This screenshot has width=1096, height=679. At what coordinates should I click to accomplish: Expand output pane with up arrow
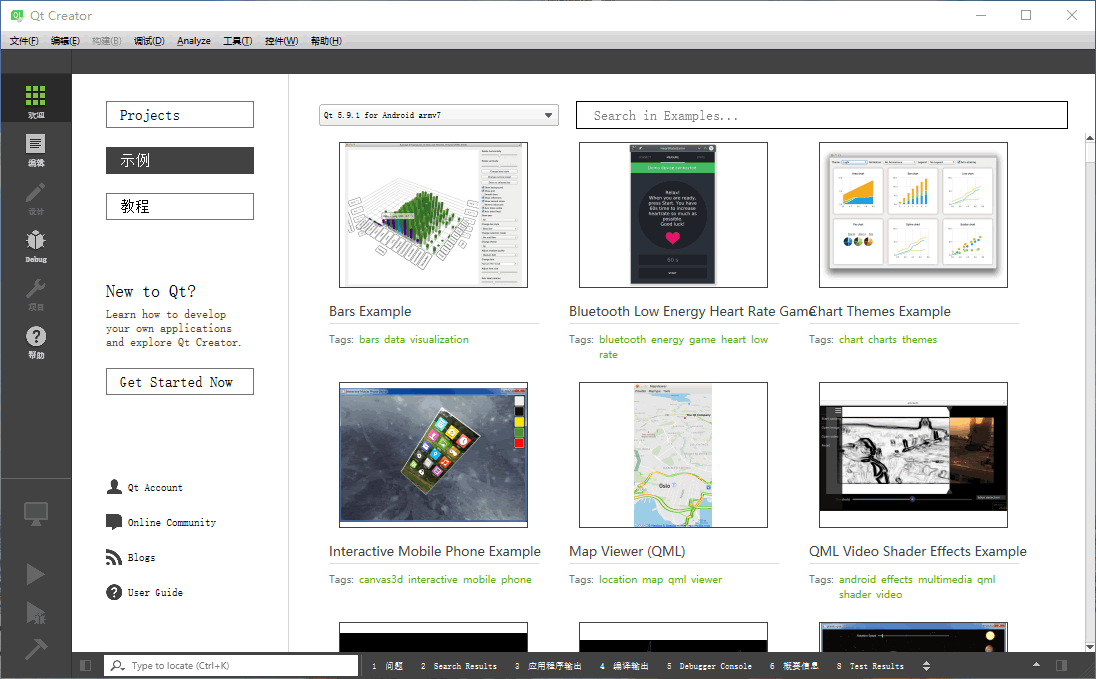(1037, 665)
